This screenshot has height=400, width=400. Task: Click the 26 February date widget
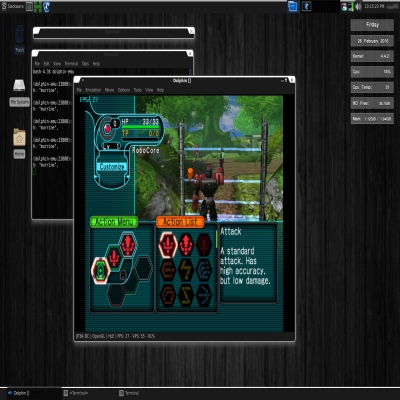point(372,41)
